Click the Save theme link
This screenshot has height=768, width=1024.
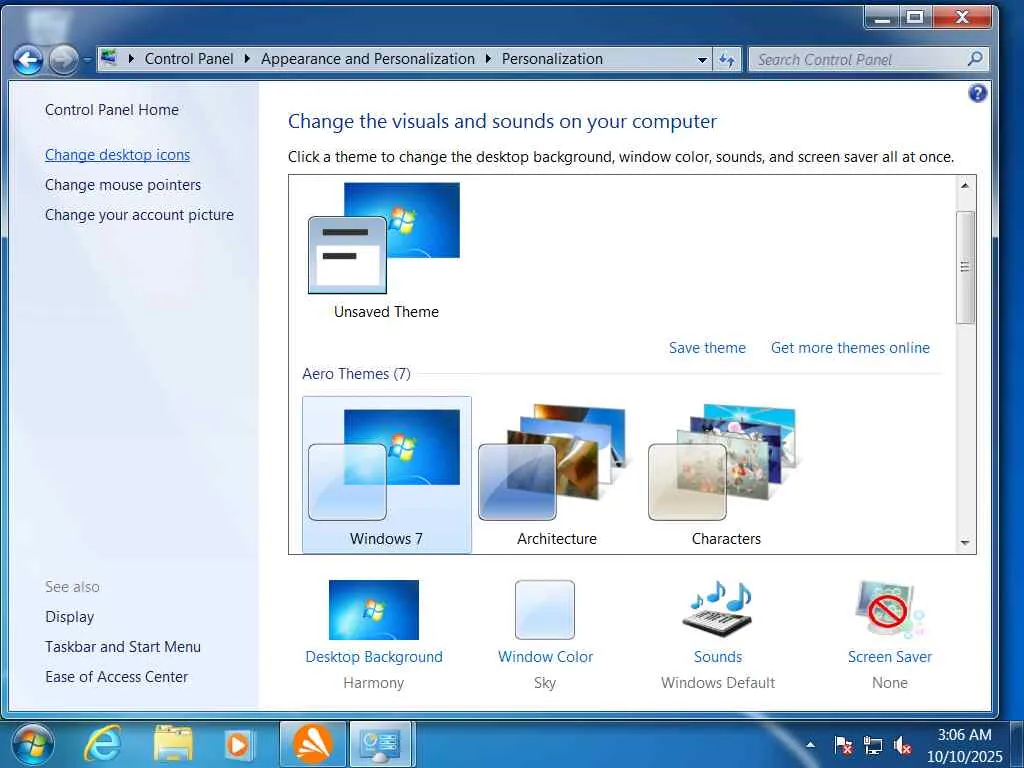707,348
